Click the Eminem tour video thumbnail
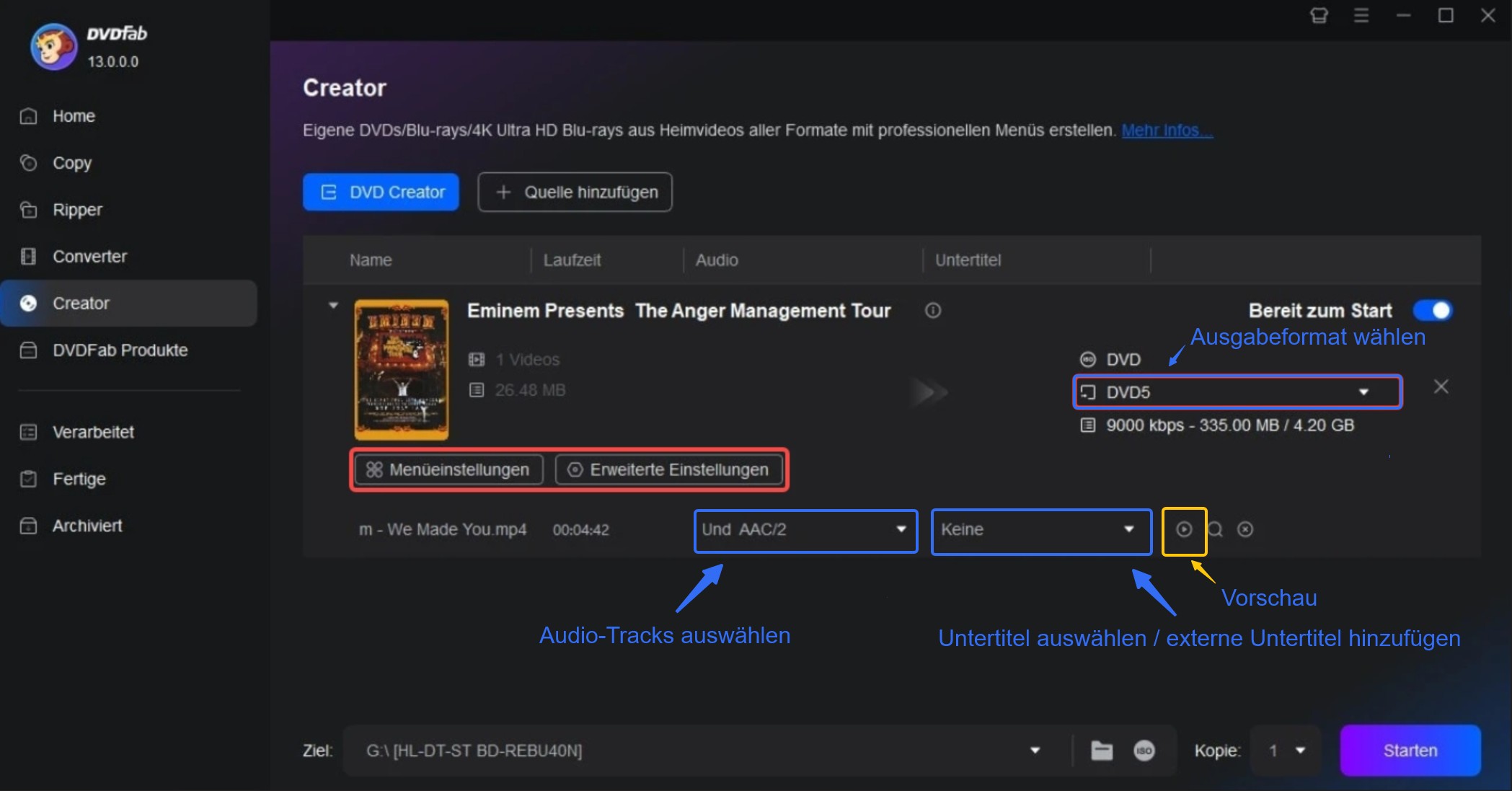 [403, 368]
